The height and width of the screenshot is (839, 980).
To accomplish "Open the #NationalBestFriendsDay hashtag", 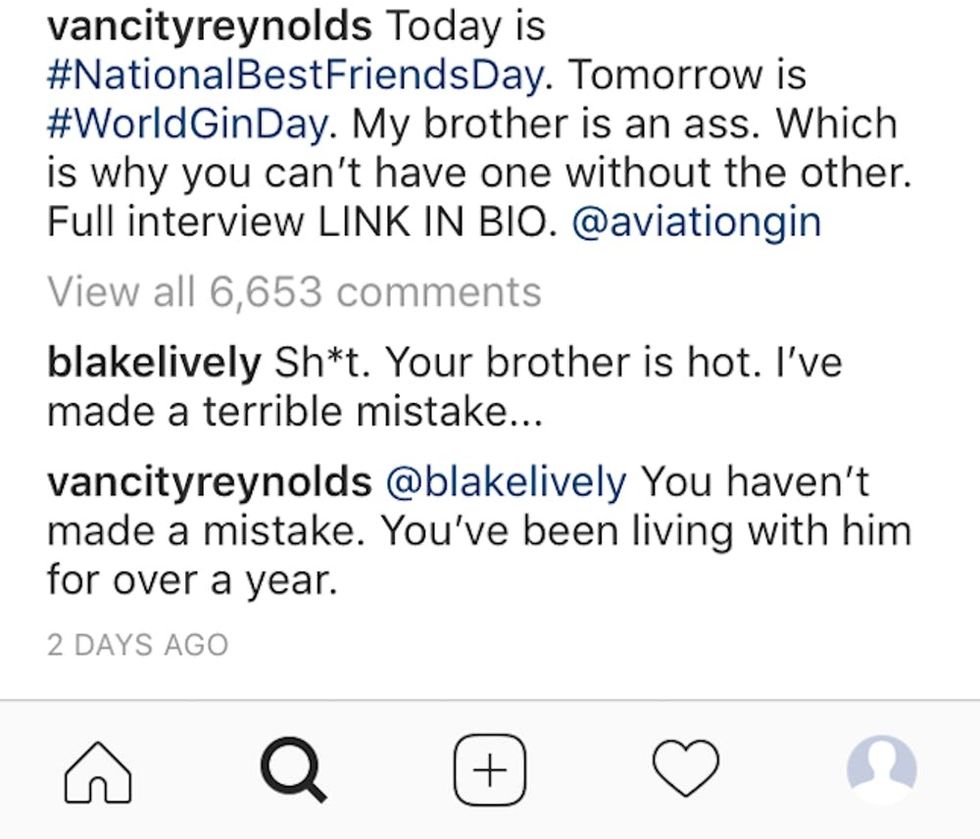I will [296, 74].
